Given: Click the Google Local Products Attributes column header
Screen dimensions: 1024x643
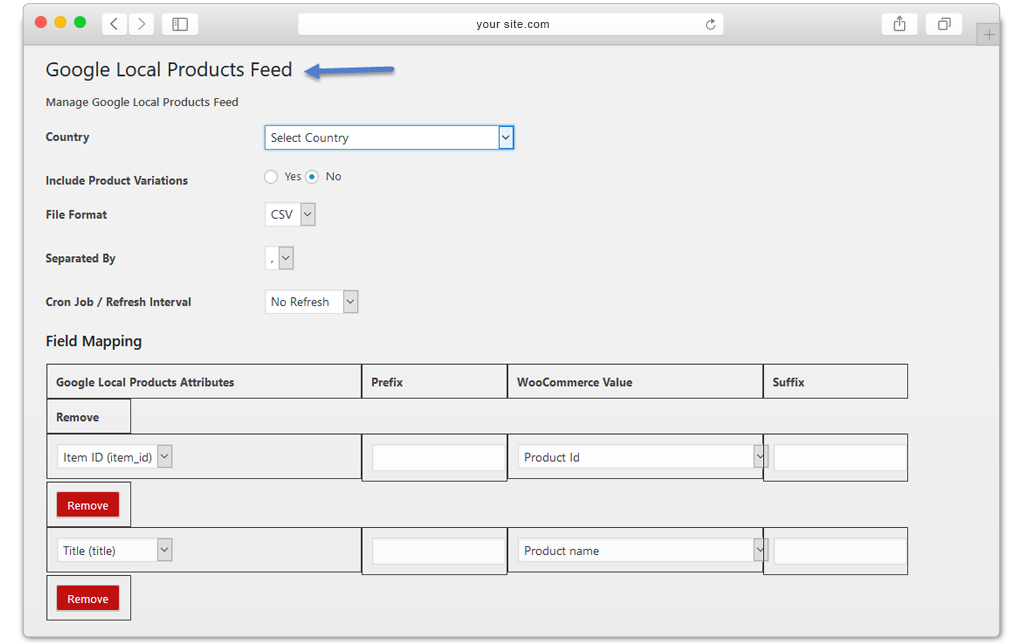Looking at the screenshot, I should [204, 382].
